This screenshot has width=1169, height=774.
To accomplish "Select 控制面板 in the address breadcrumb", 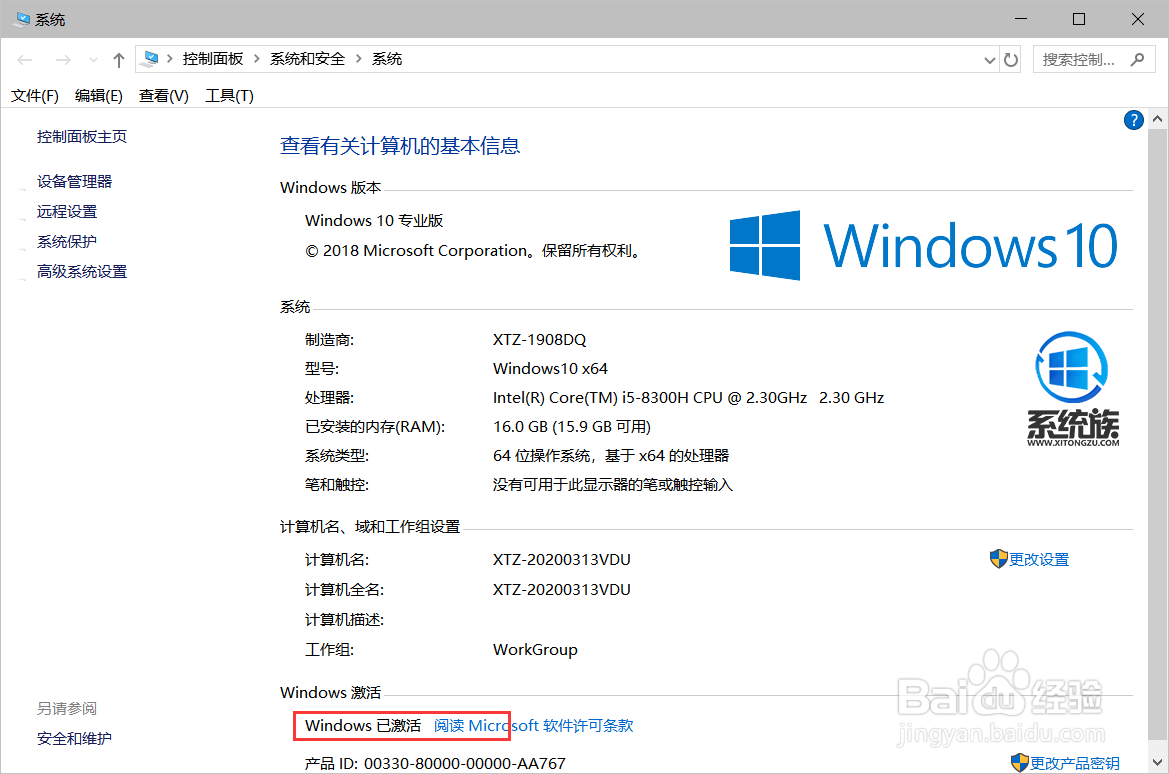I will (213, 59).
